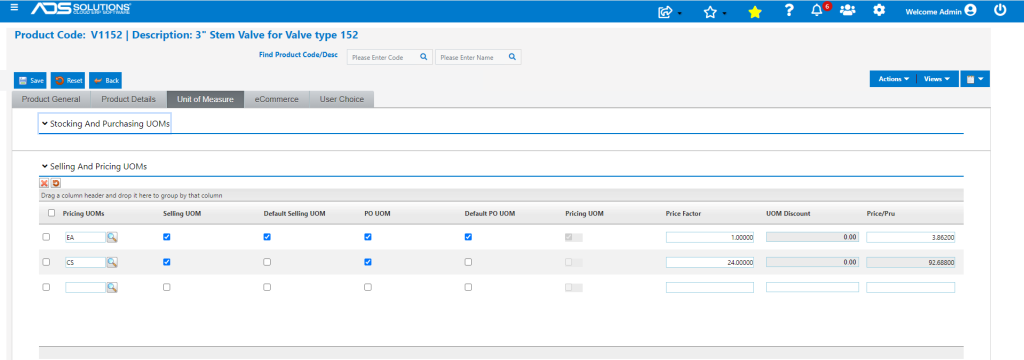
Task: Open the Views dropdown
Action: [937, 79]
